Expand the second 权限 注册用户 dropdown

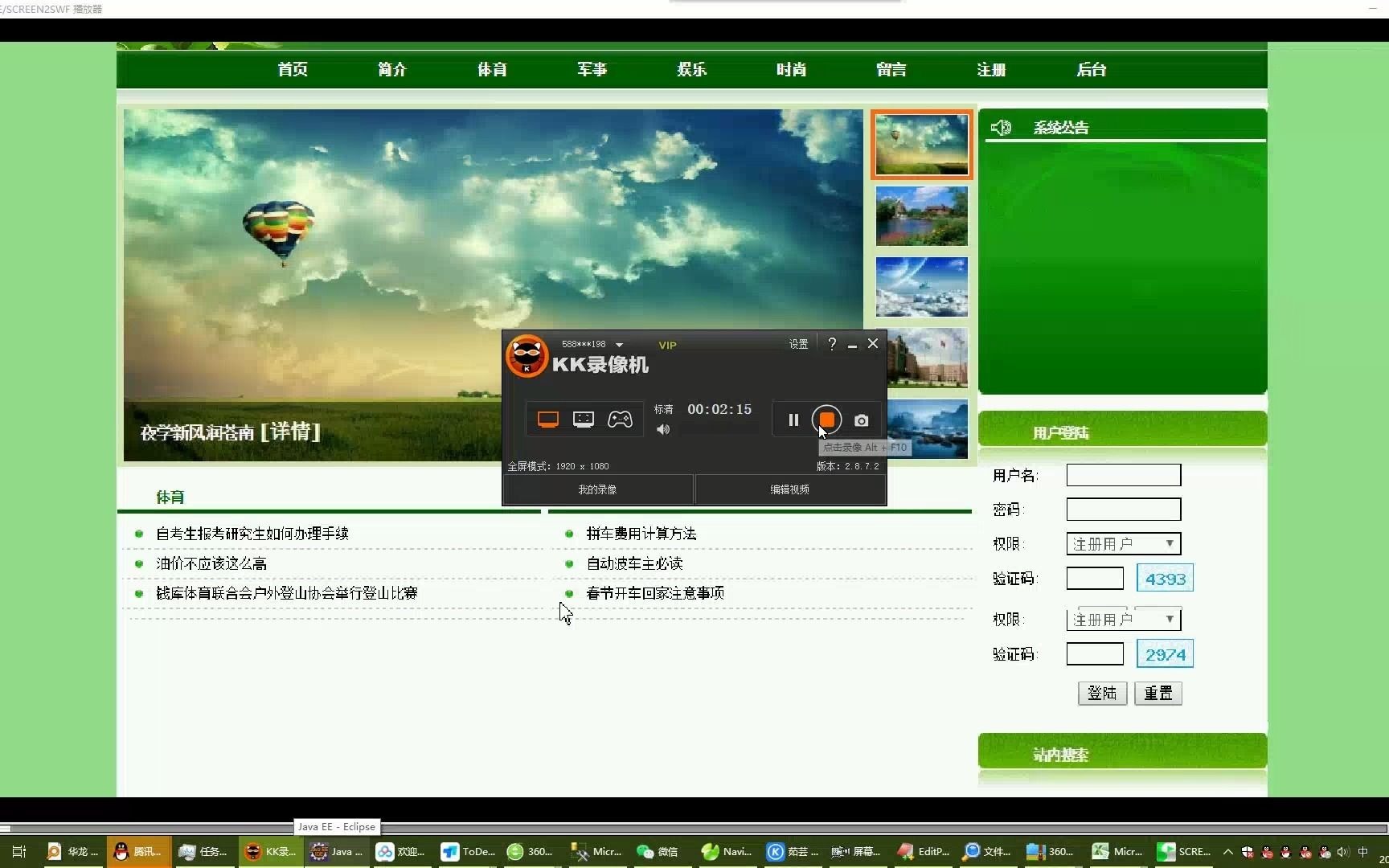point(1124,620)
